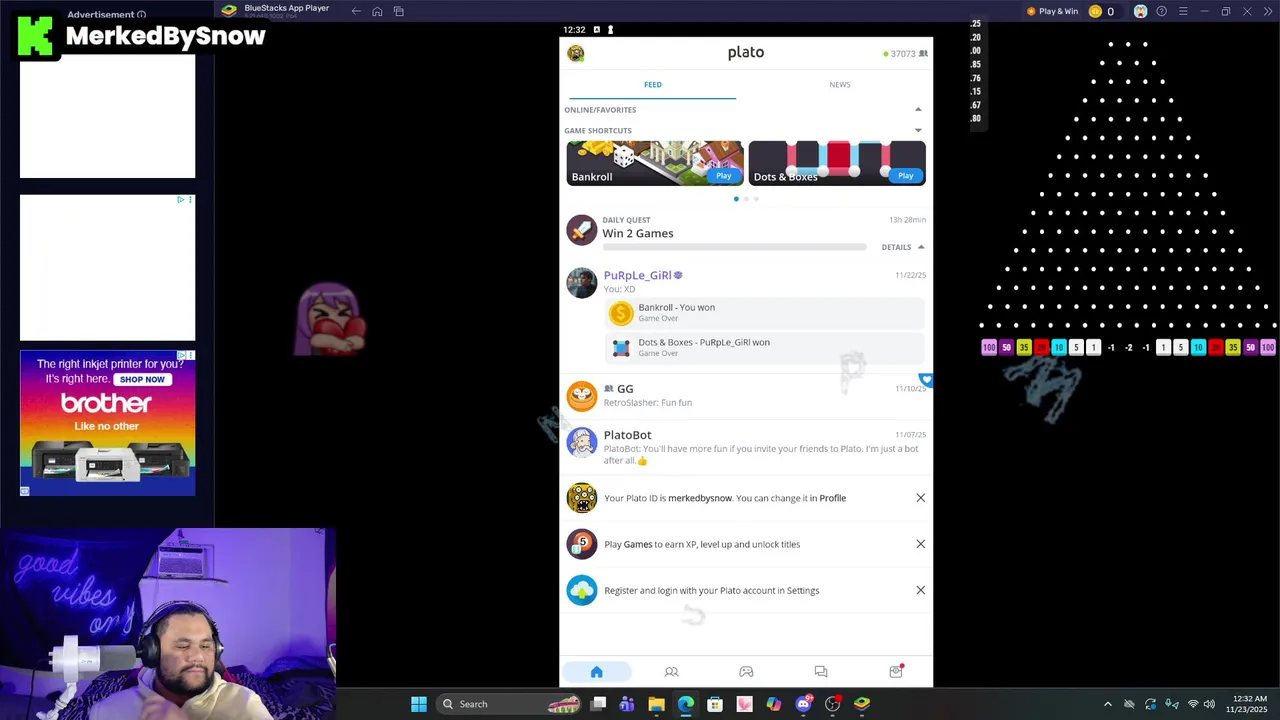
Task: Collapse the ONLINE/FAVORITES section
Action: (918, 110)
